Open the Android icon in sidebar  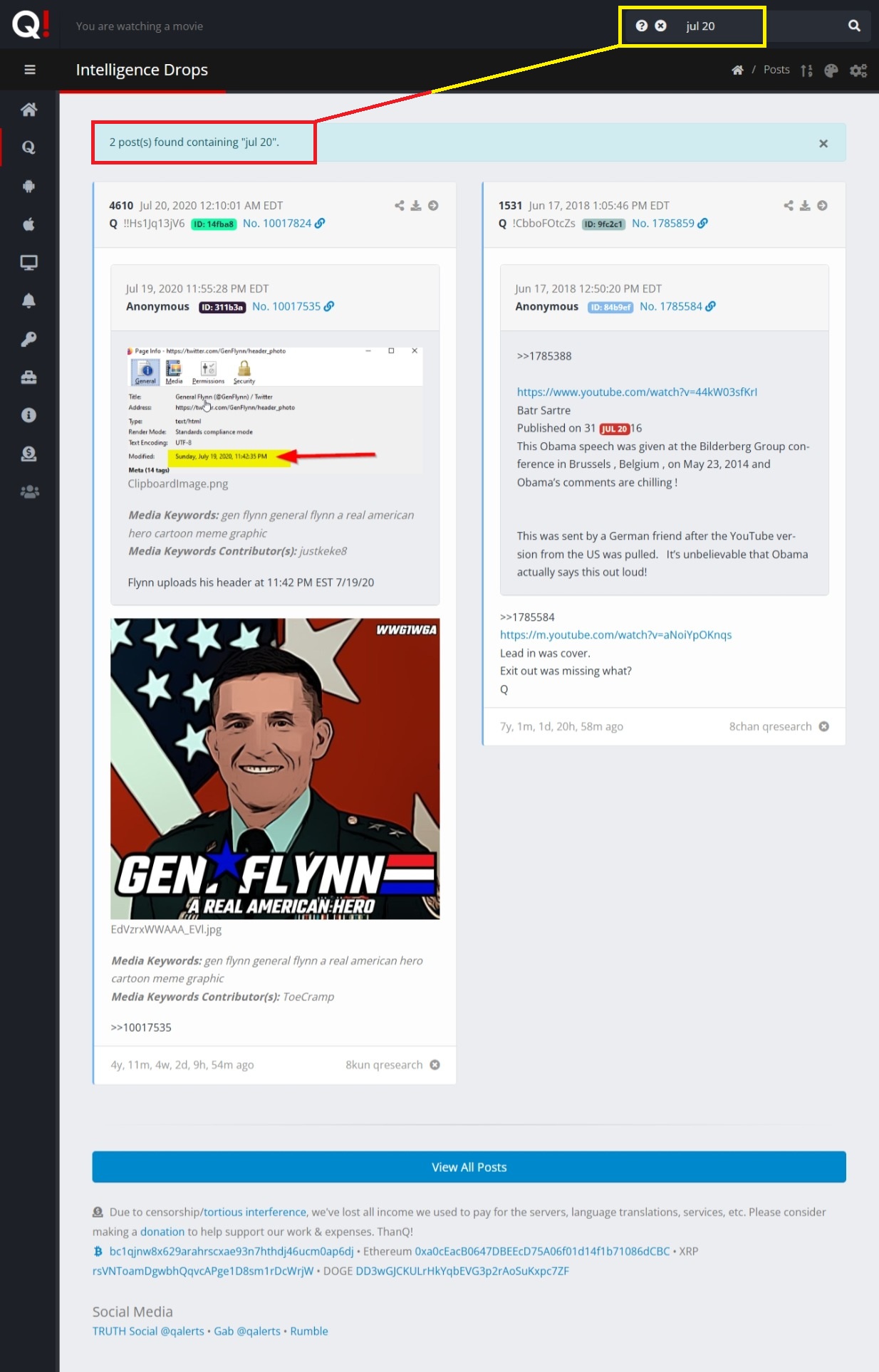pos(28,186)
